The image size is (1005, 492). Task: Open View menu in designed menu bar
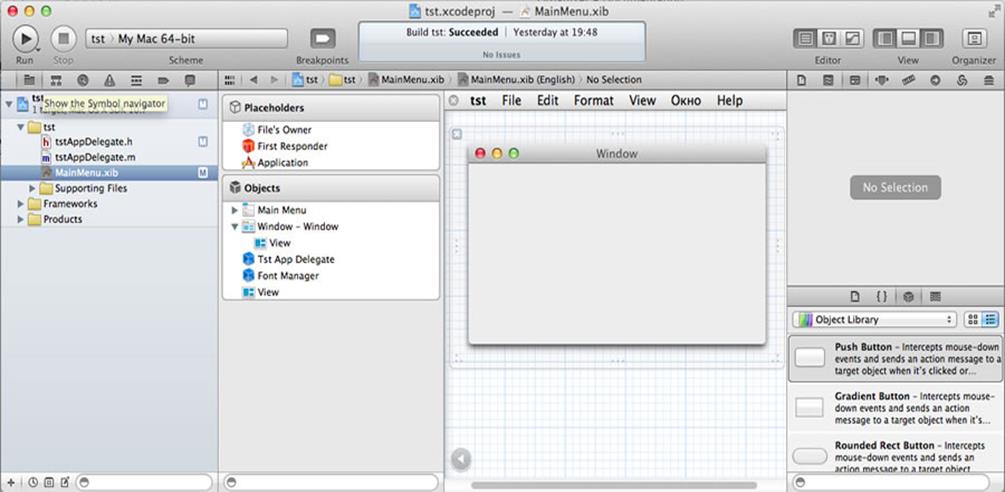pos(642,101)
